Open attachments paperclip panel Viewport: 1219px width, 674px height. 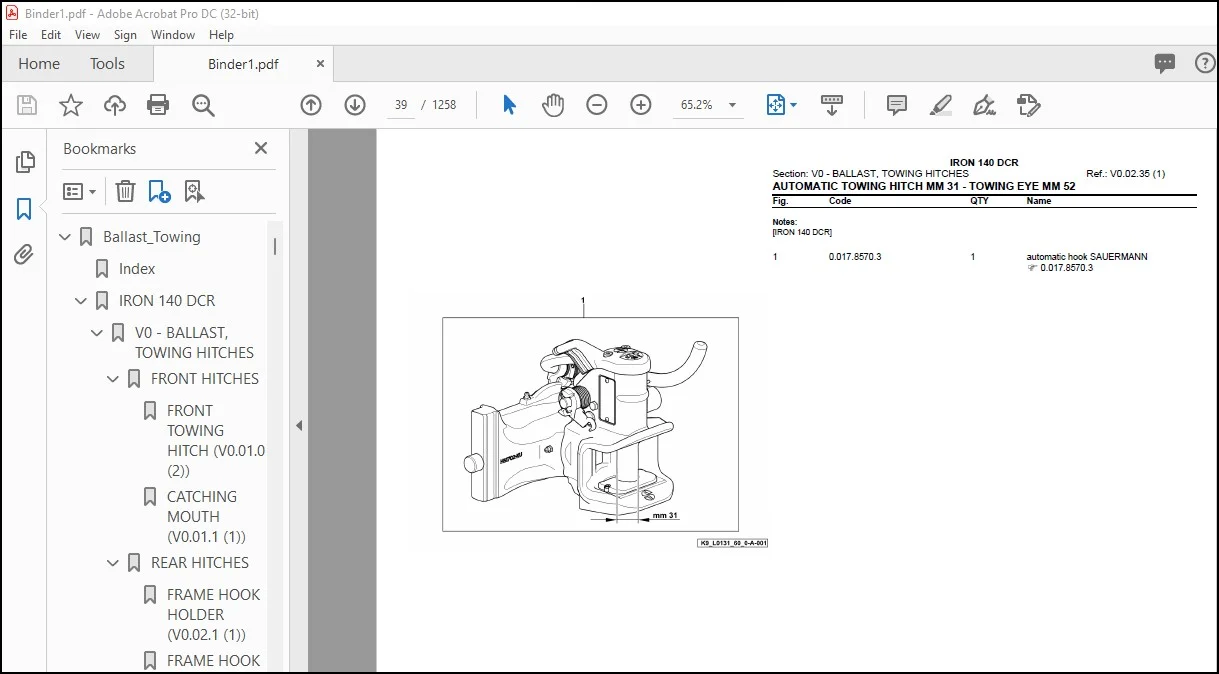pos(25,255)
